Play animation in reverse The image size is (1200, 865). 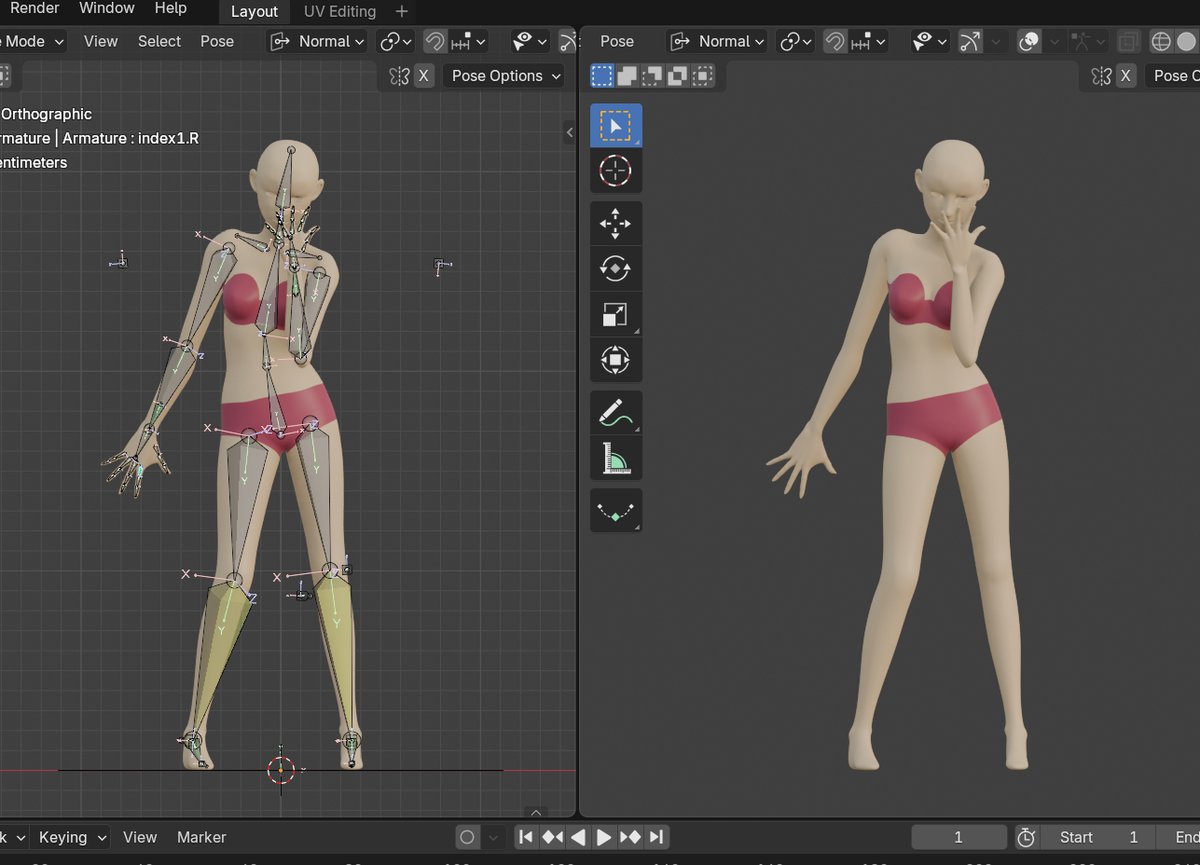click(x=578, y=837)
